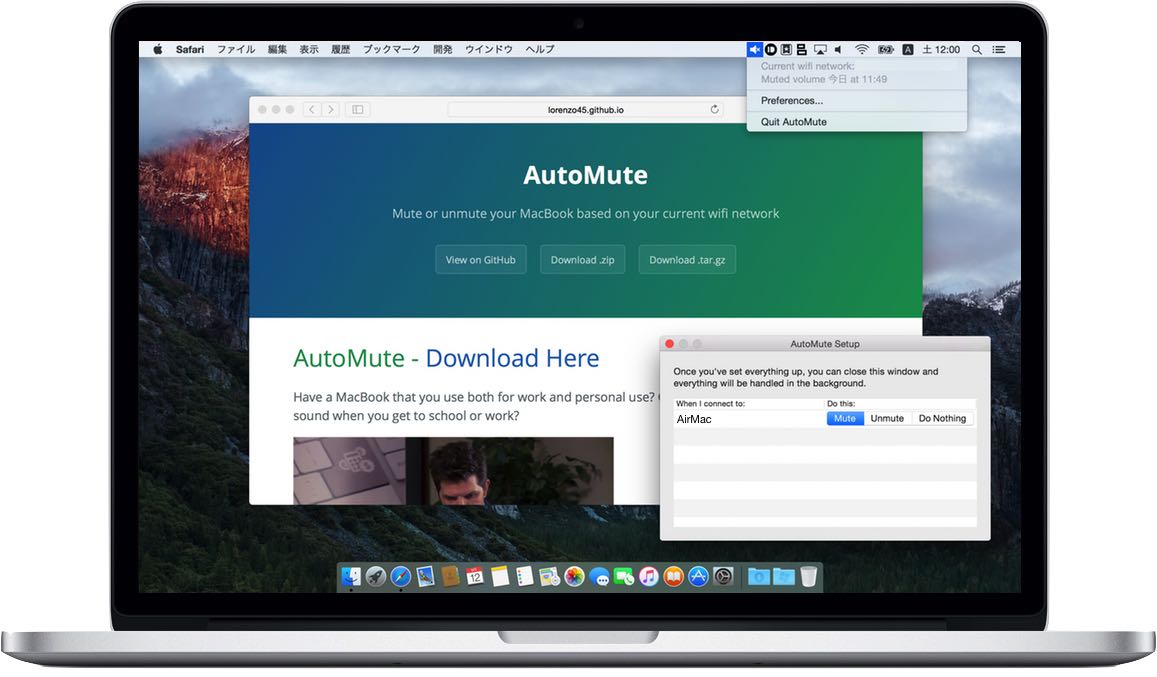Viewport: 1157px width, 677px height.
Task: Choose Preferences... in AutoMute menu
Action: pyautogui.click(x=856, y=100)
